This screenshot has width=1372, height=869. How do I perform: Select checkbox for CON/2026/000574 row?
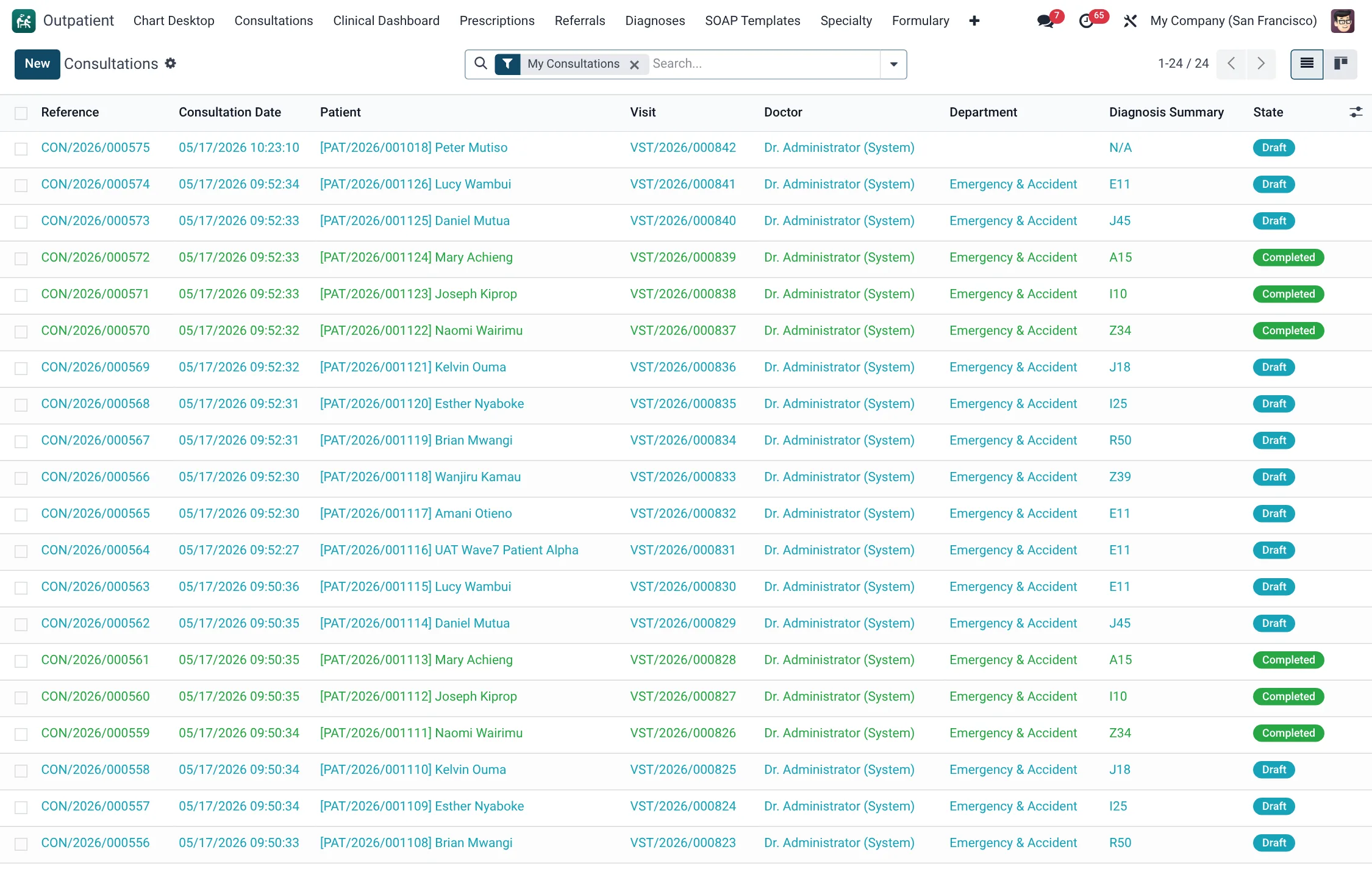[x=21, y=185]
